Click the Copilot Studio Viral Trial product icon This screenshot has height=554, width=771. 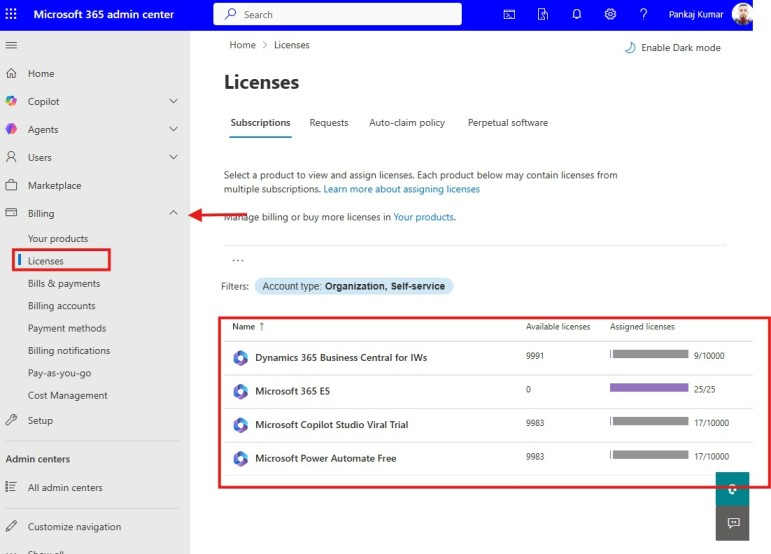click(x=240, y=425)
